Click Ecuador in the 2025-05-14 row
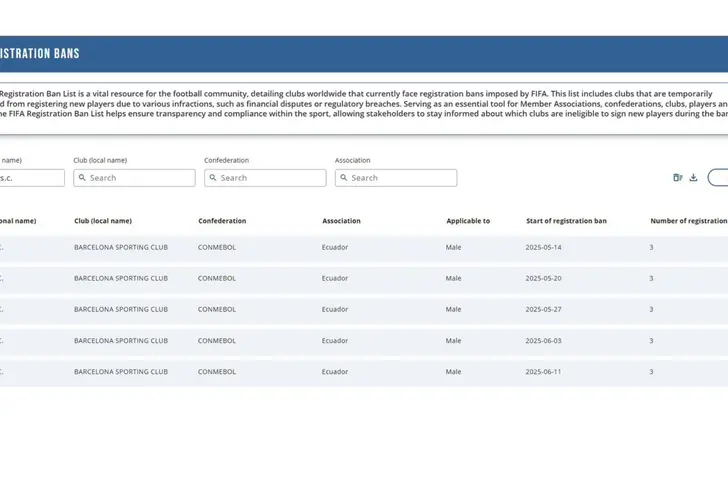The height and width of the screenshot is (488, 728). 335,247
